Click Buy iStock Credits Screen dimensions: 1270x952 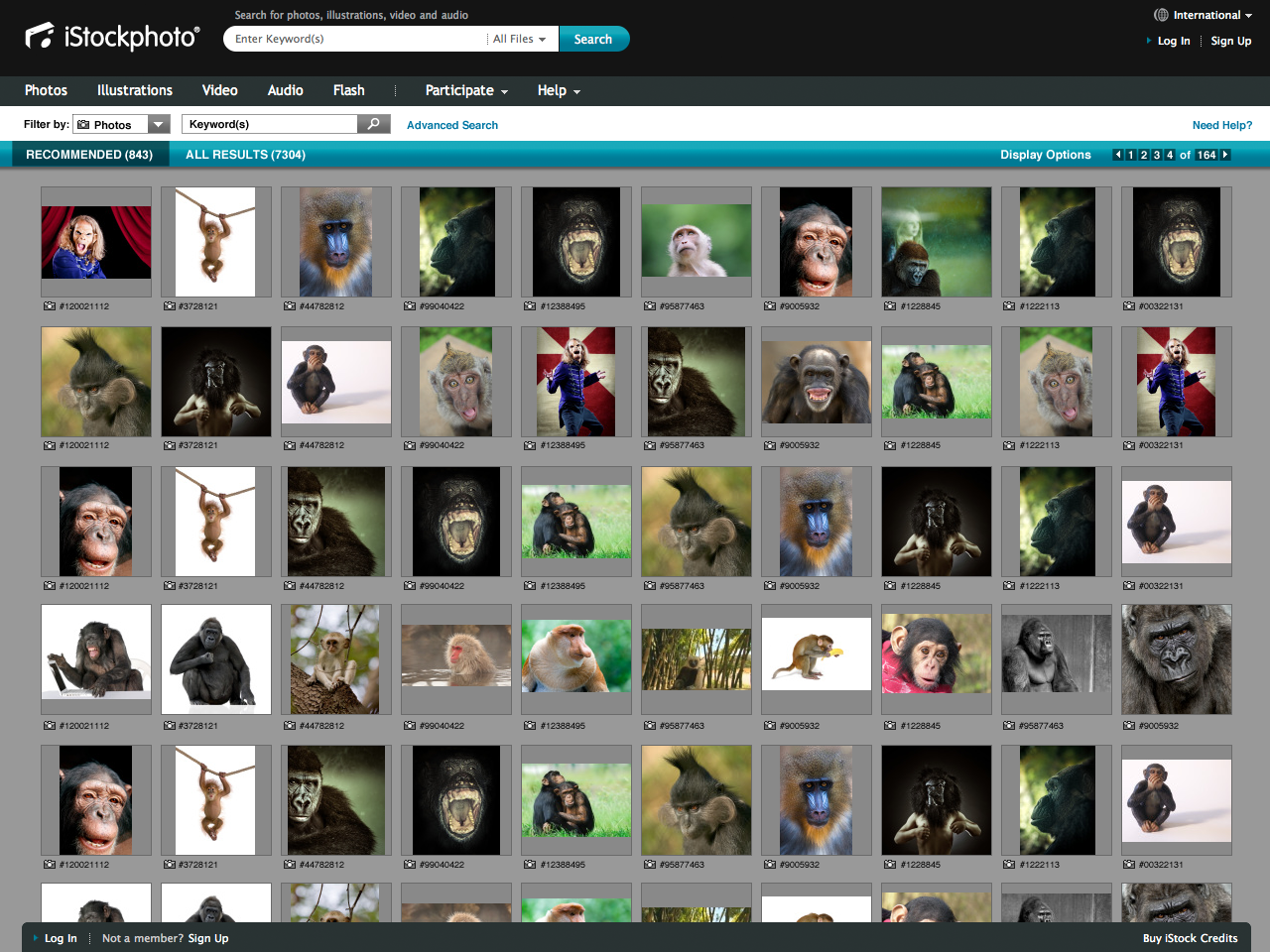coord(1191,938)
